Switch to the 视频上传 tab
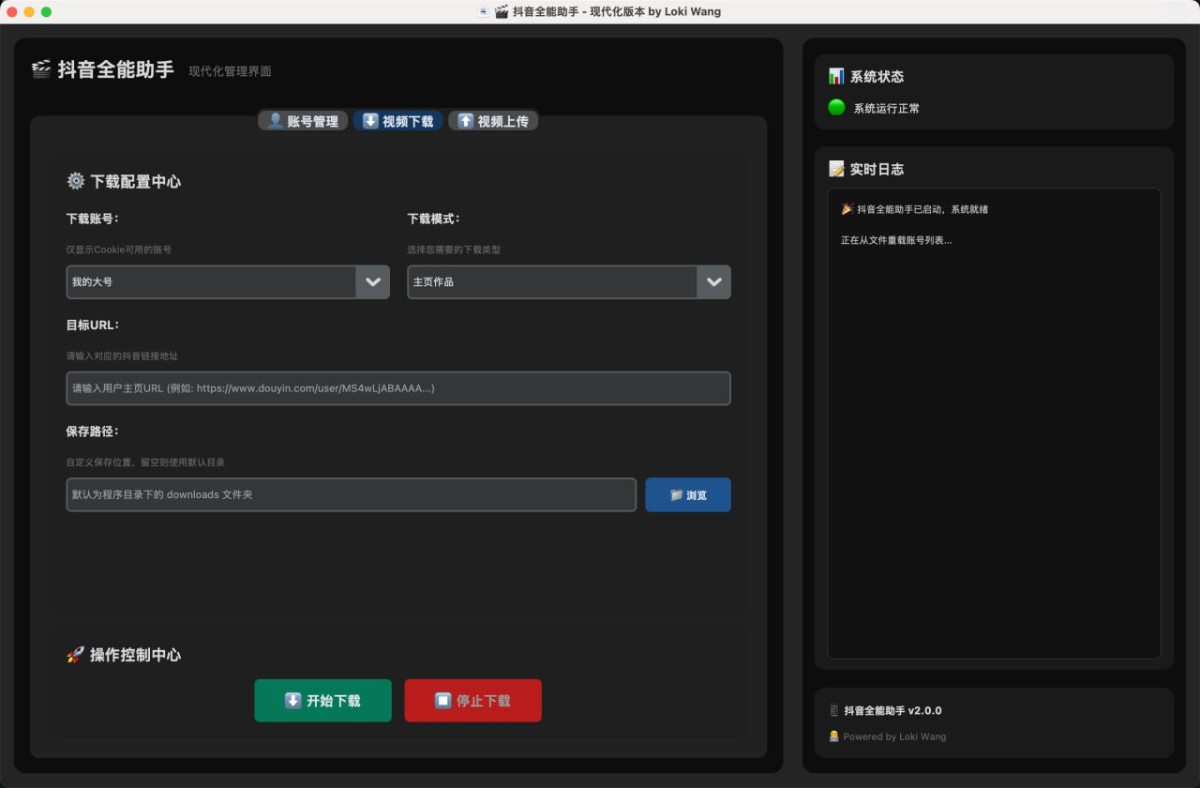The width and height of the screenshot is (1200, 788). pos(493,121)
